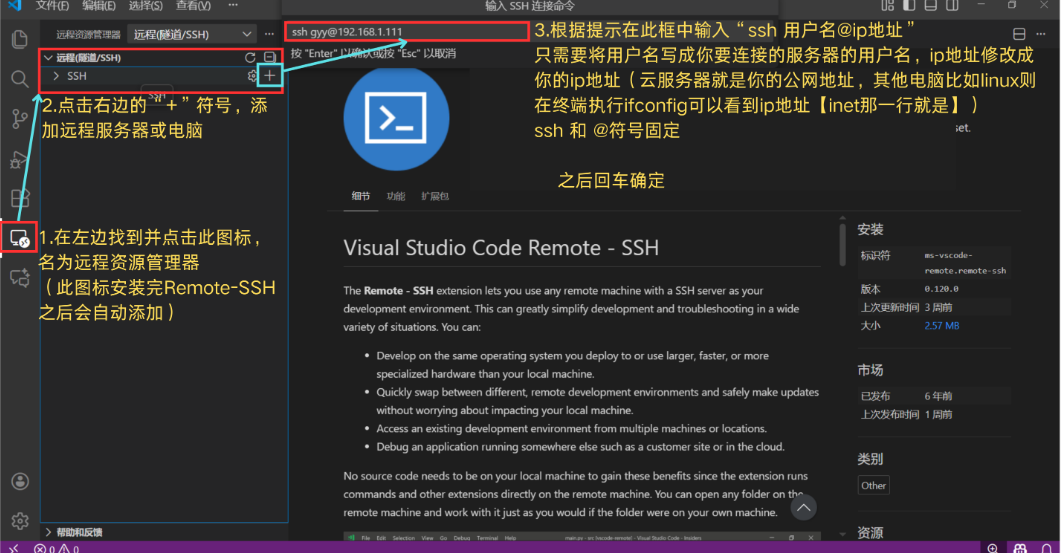Click the plus icon to add new SSH host
Screen dimensions: 1061x553
click(x=269, y=76)
